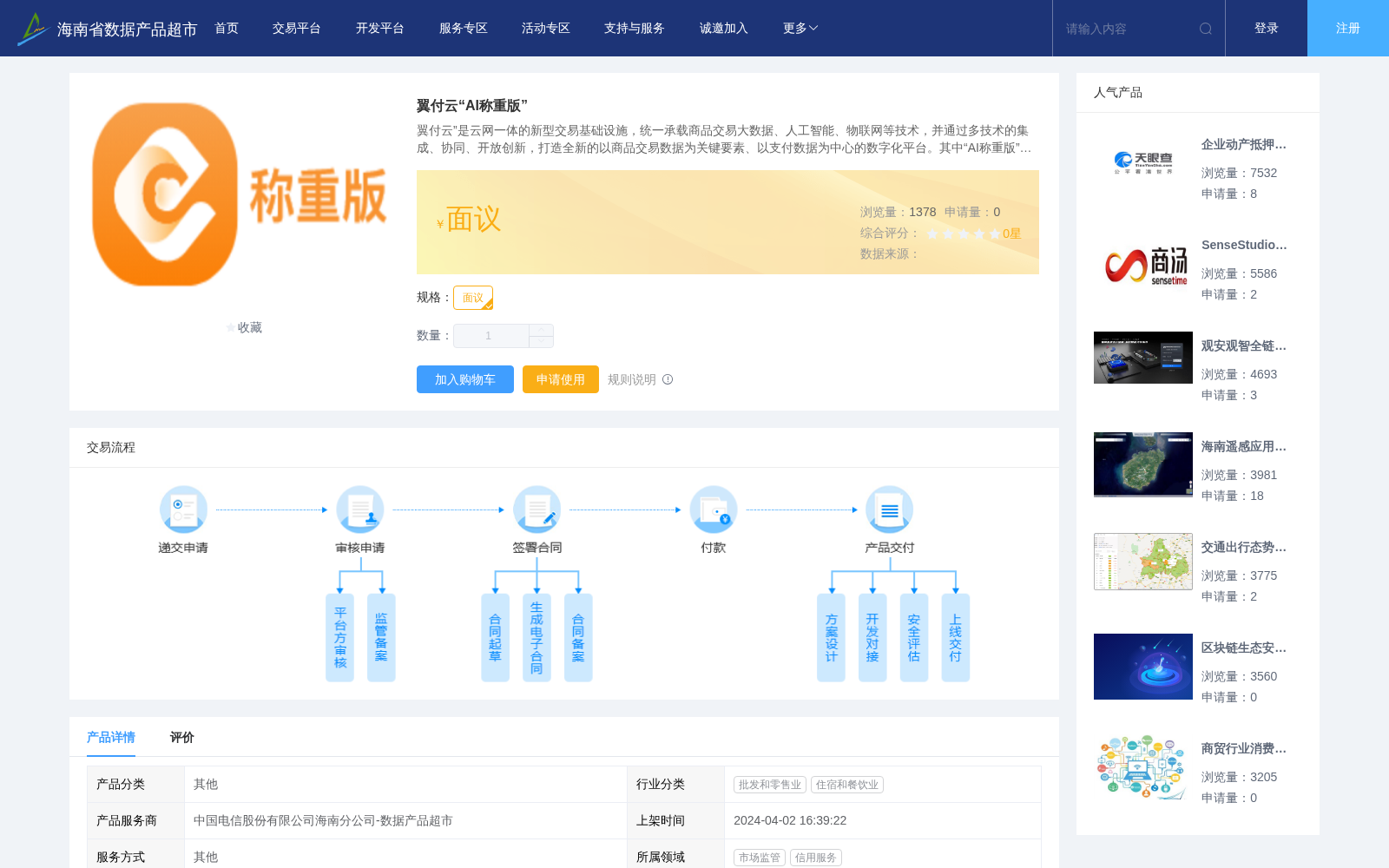Click the 生成电子合同 sub-step box
Viewport: 1389px width, 868px height.
pos(537,638)
